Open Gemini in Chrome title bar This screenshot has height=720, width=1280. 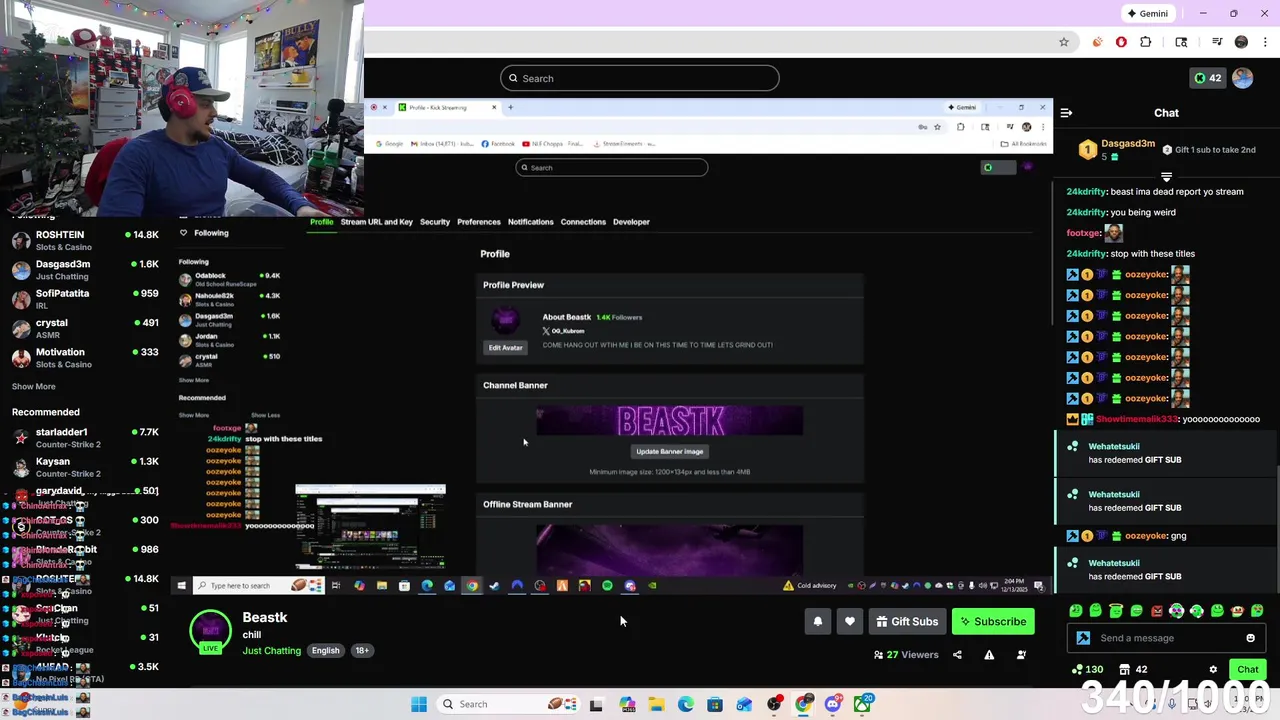click(1147, 13)
